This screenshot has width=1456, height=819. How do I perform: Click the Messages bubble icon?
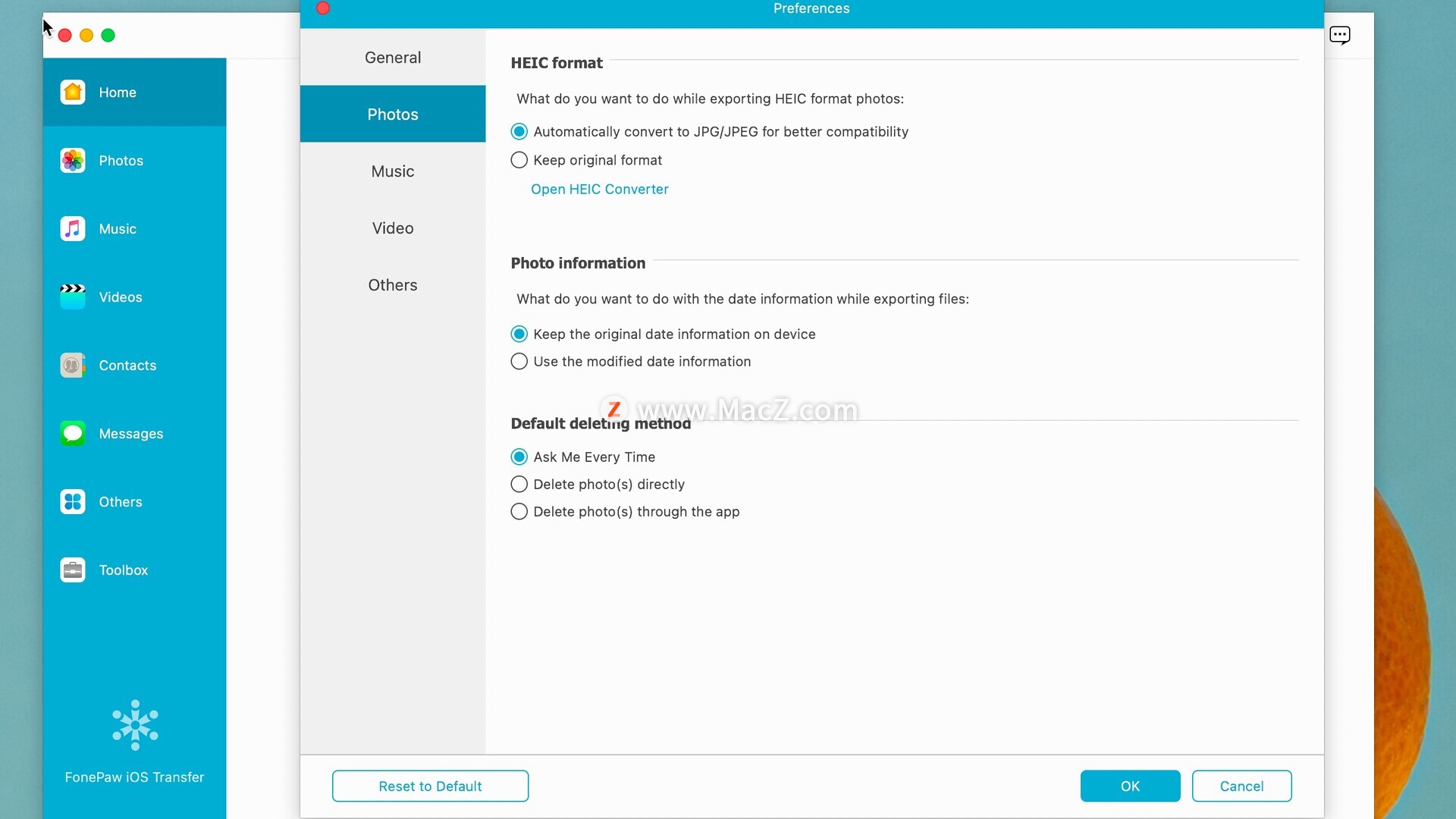click(x=73, y=434)
